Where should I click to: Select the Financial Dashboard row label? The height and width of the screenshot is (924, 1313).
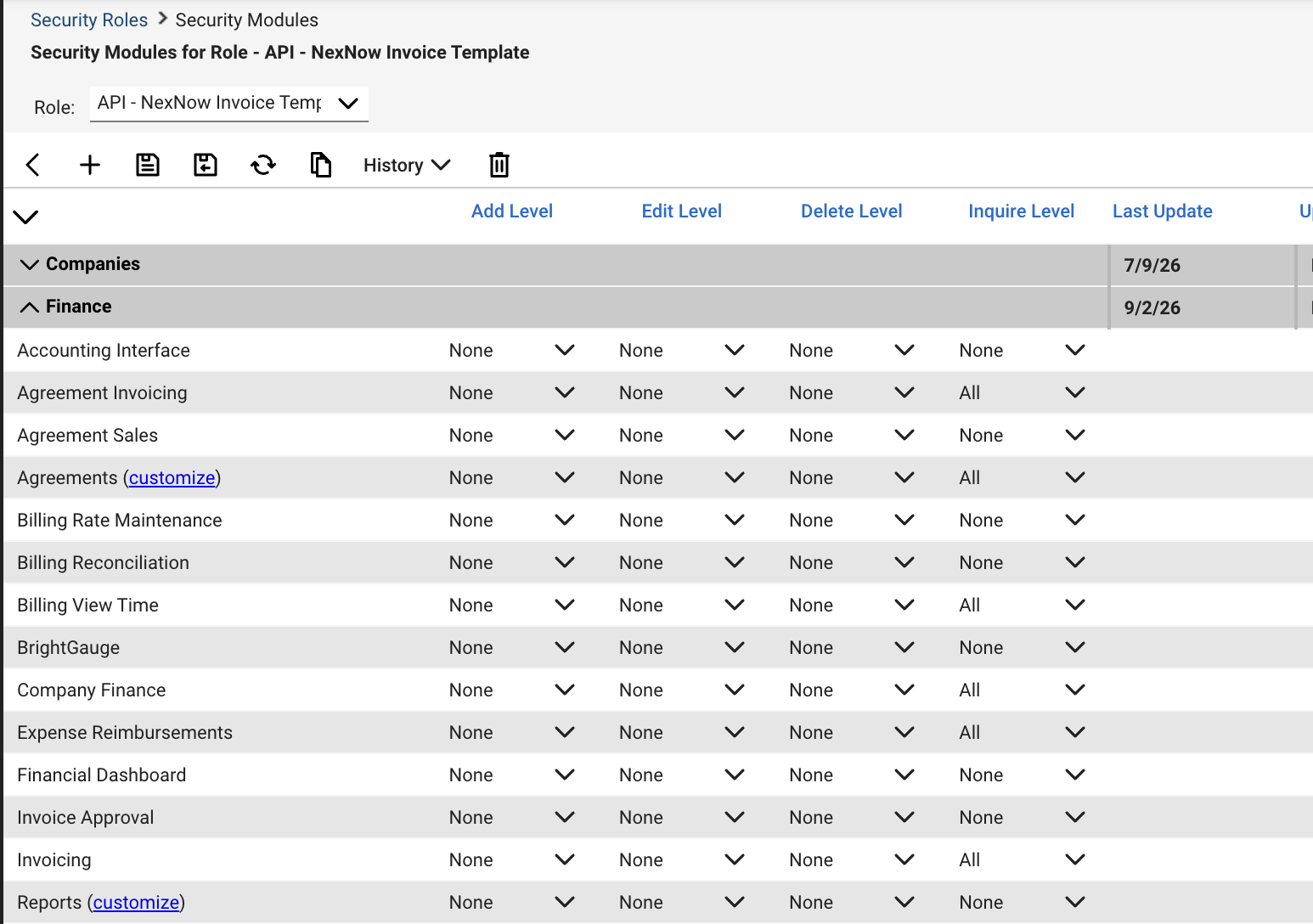(x=102, y=775)
